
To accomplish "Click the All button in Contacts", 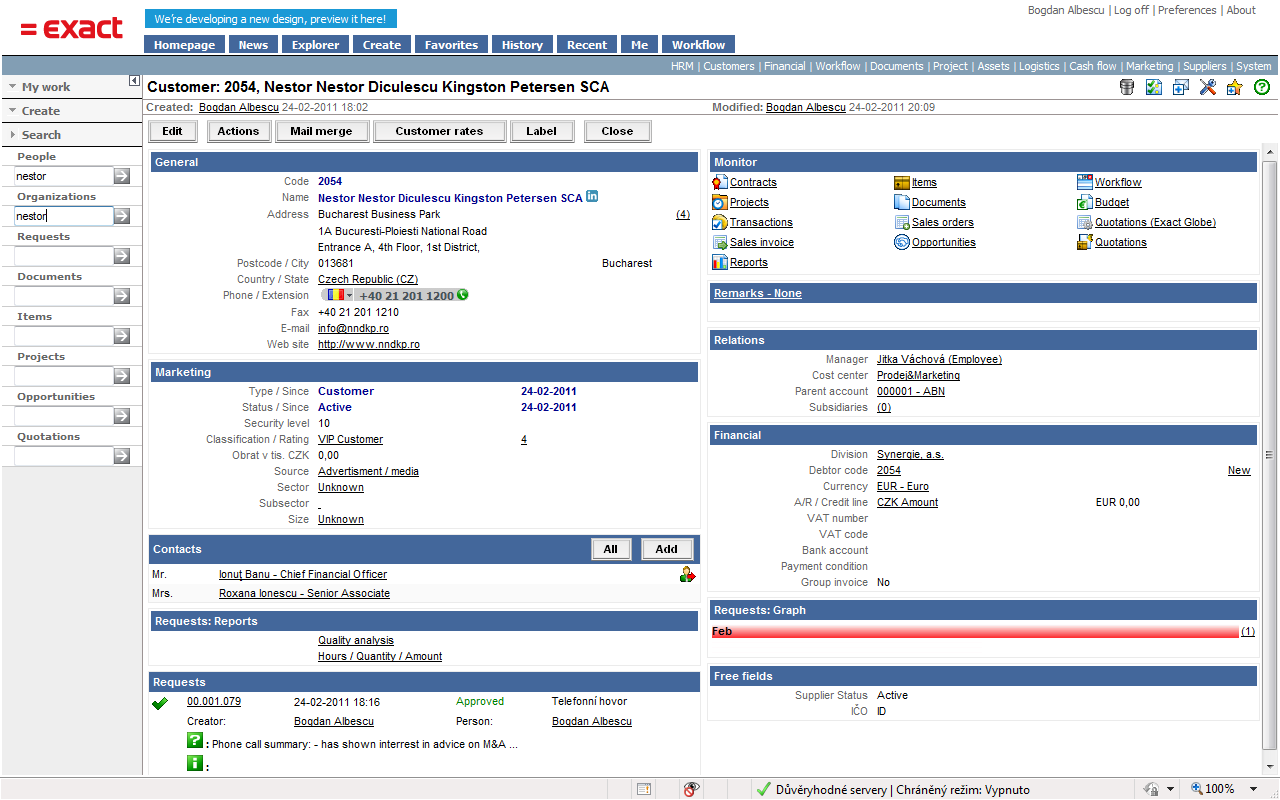I will [x=611, y=549].
